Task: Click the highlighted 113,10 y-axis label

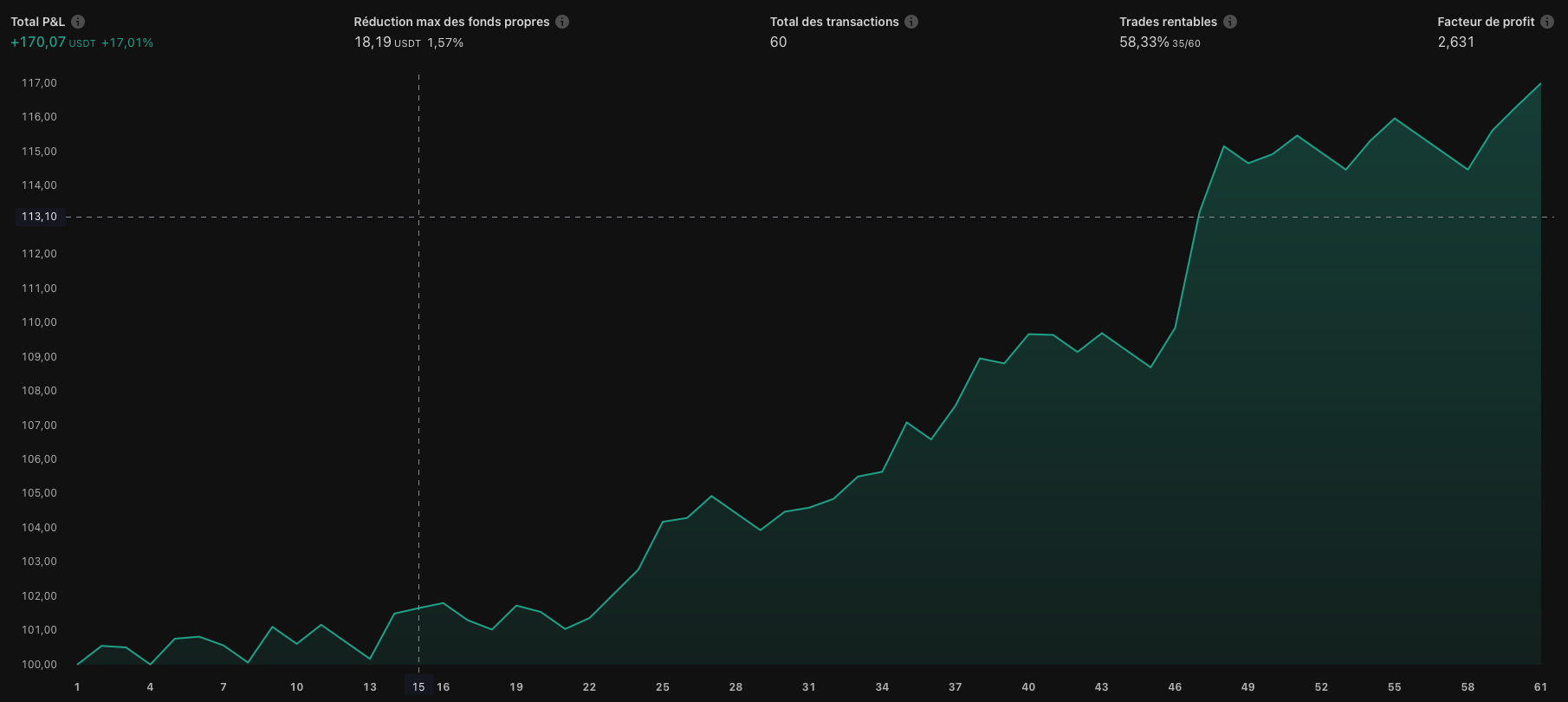Action: tap(40, 217)
